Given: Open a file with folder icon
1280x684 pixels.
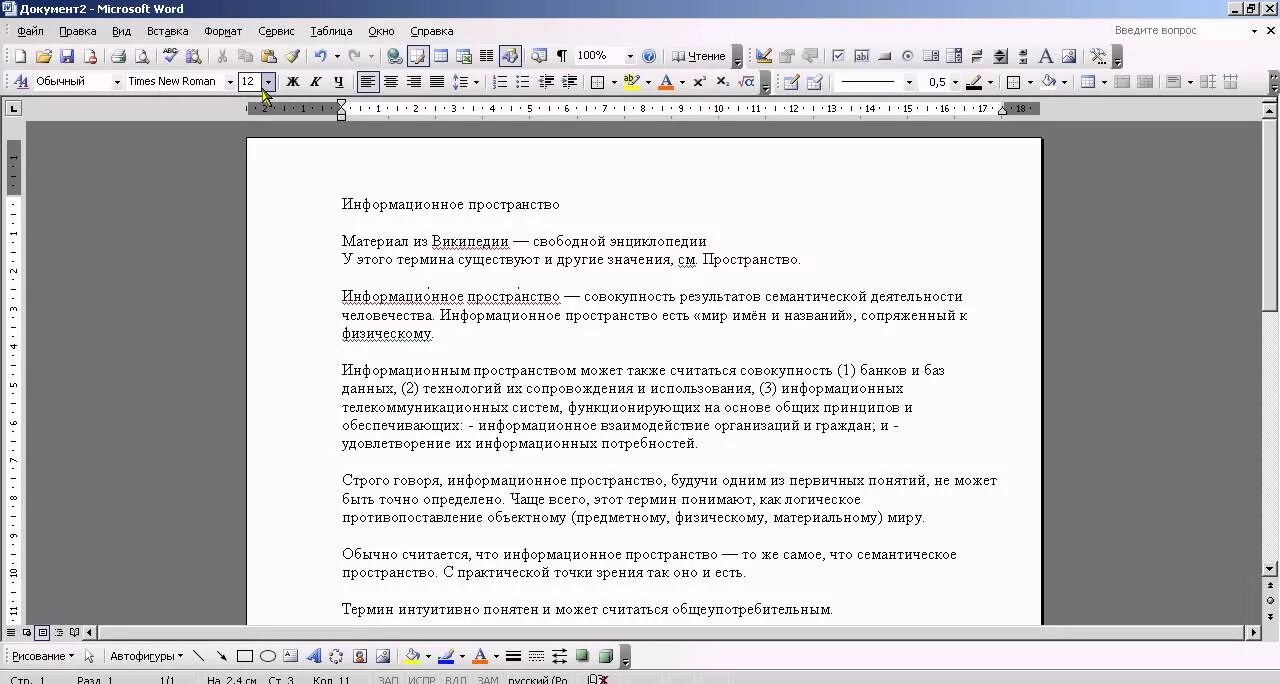Looking at the screenshot, I should pos(44,56).
